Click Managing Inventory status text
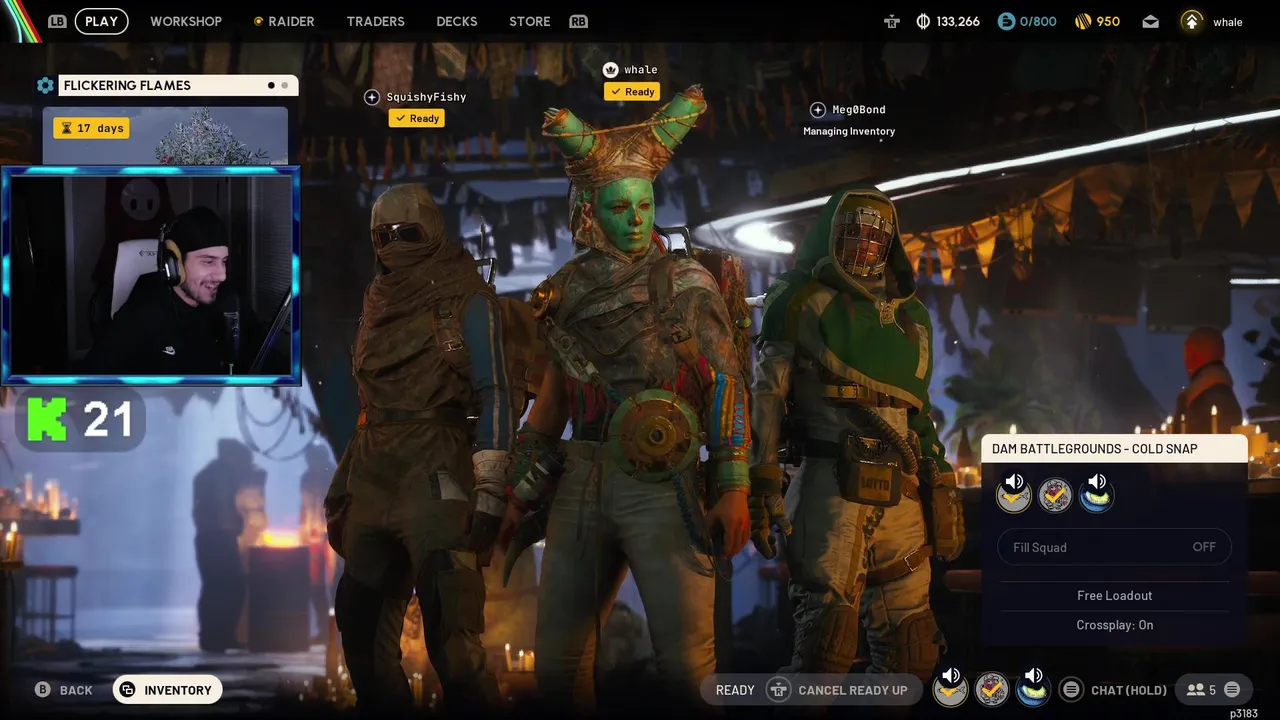 tap(849, 131)
